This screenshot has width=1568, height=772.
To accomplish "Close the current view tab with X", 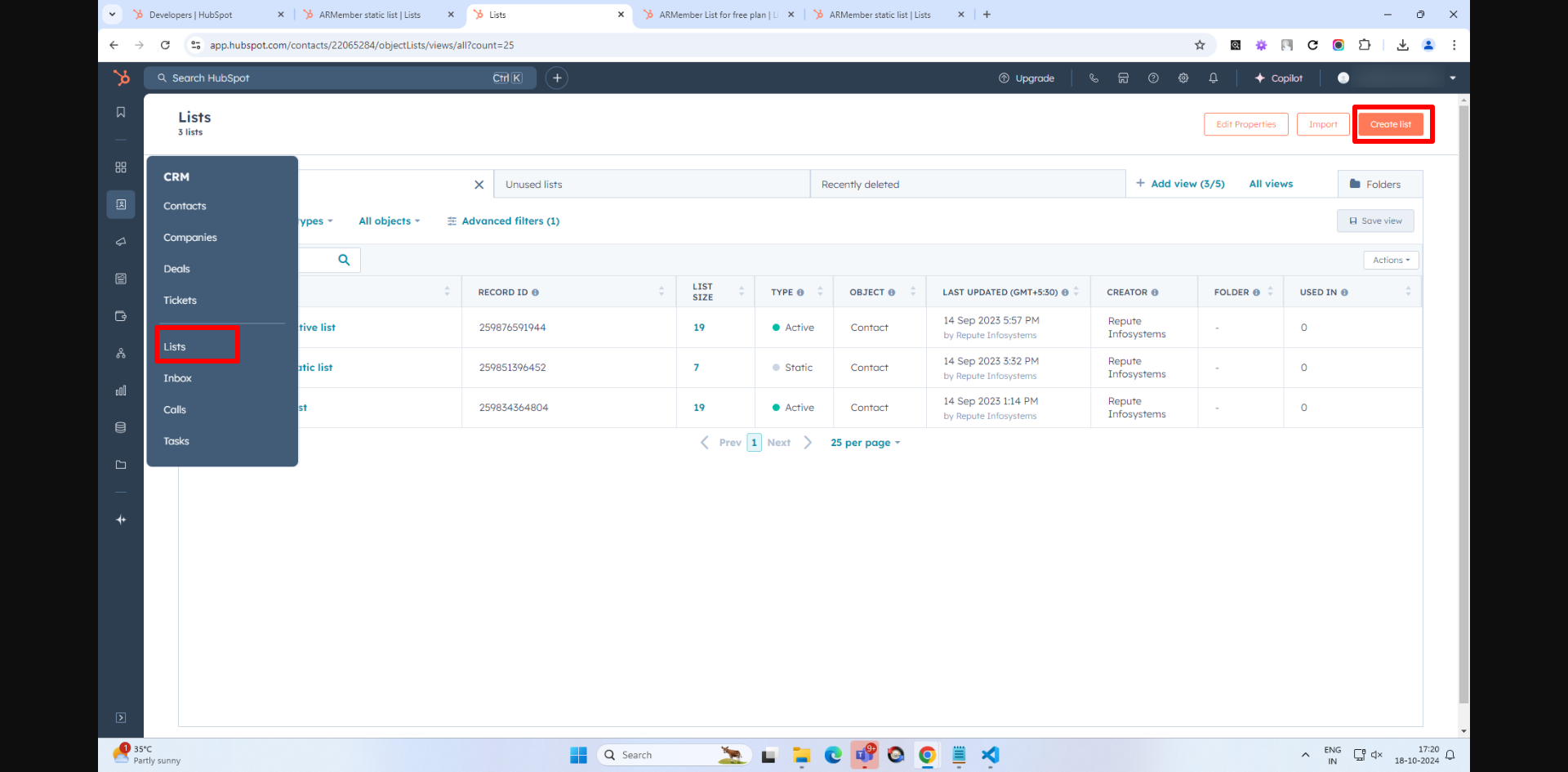I will tap(479, 185).
